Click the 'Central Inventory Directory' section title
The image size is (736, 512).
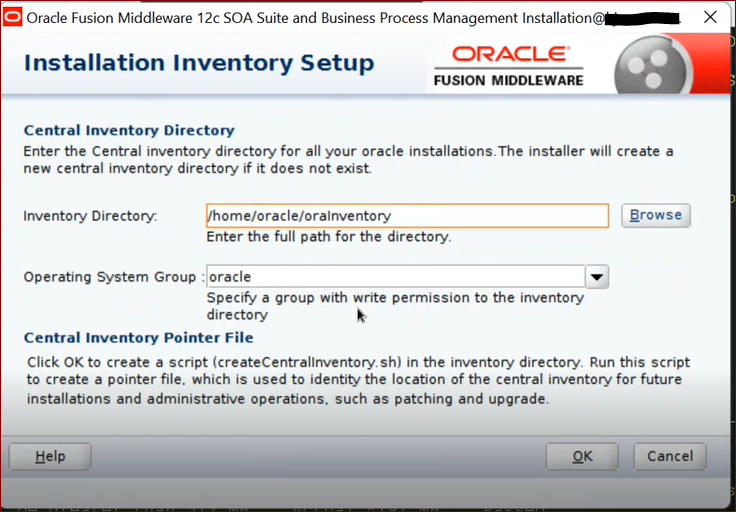click(x=129, y=130)
